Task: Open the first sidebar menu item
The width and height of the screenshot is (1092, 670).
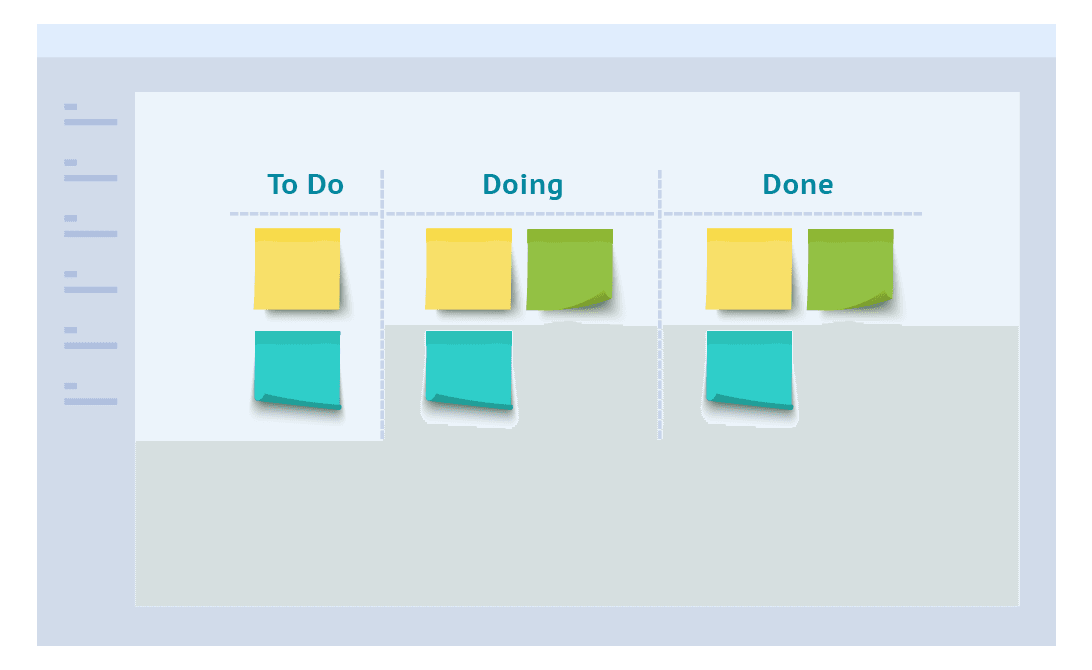Action: click(91, 115)
